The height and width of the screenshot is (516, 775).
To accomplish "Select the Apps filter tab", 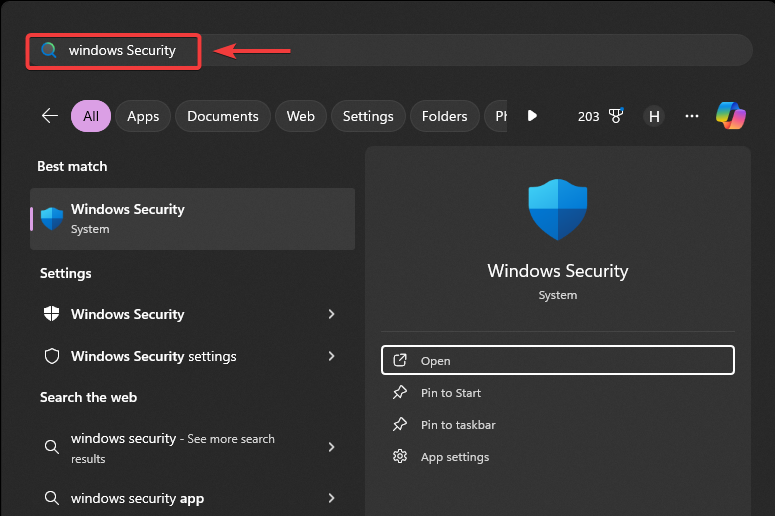I will coord(143,116).
